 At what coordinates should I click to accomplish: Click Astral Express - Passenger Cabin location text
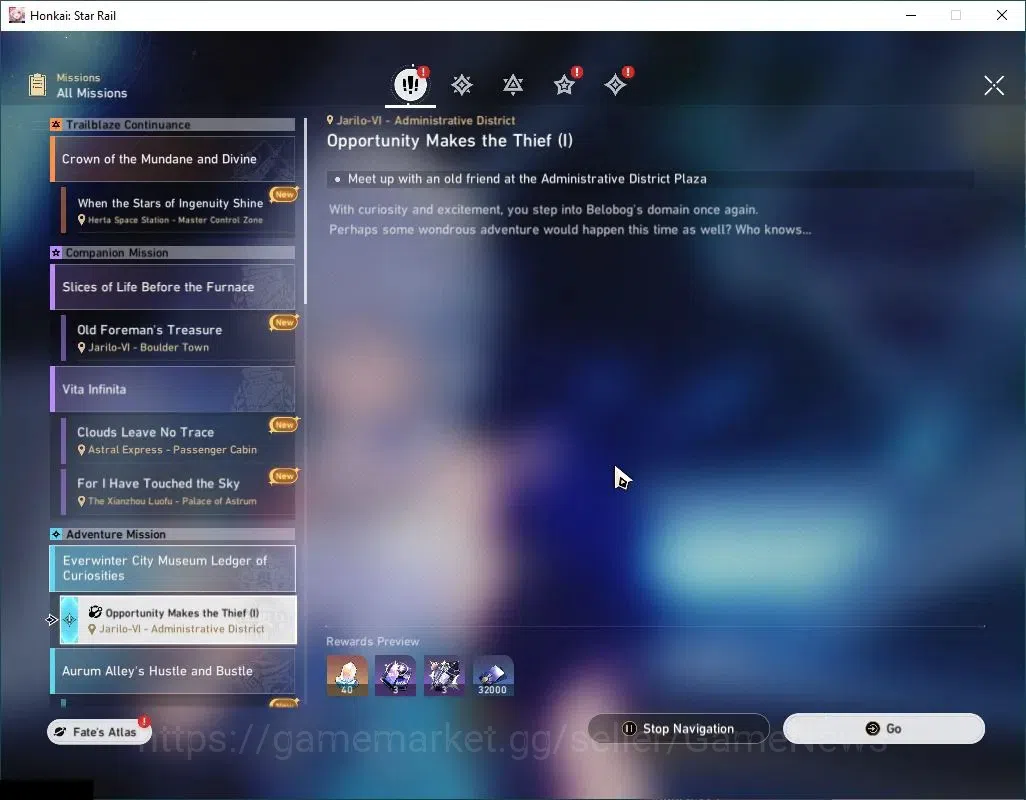click(172, 449)
